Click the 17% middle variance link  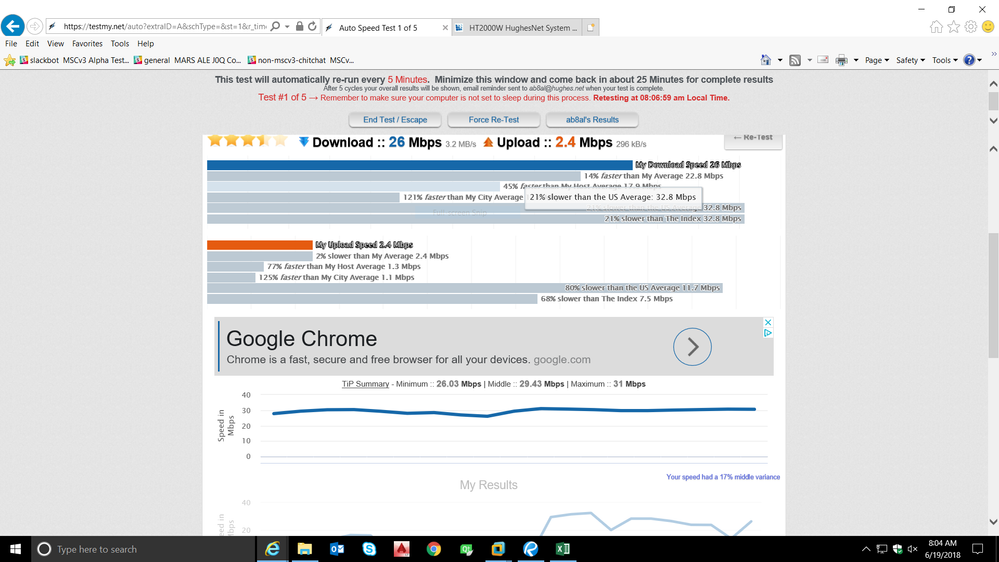click(x=722, y=477)
